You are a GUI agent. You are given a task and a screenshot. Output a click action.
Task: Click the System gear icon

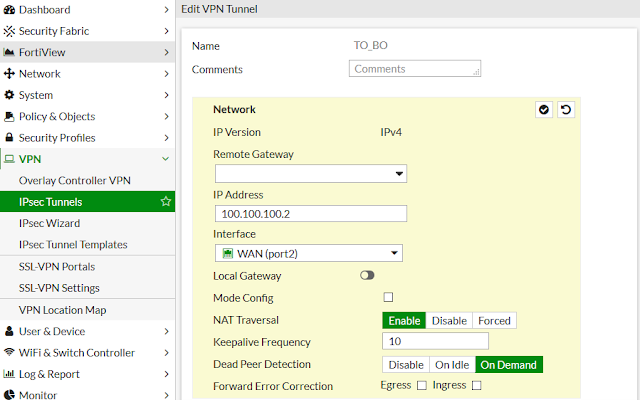pyautogui.click(x=9, y=95)
